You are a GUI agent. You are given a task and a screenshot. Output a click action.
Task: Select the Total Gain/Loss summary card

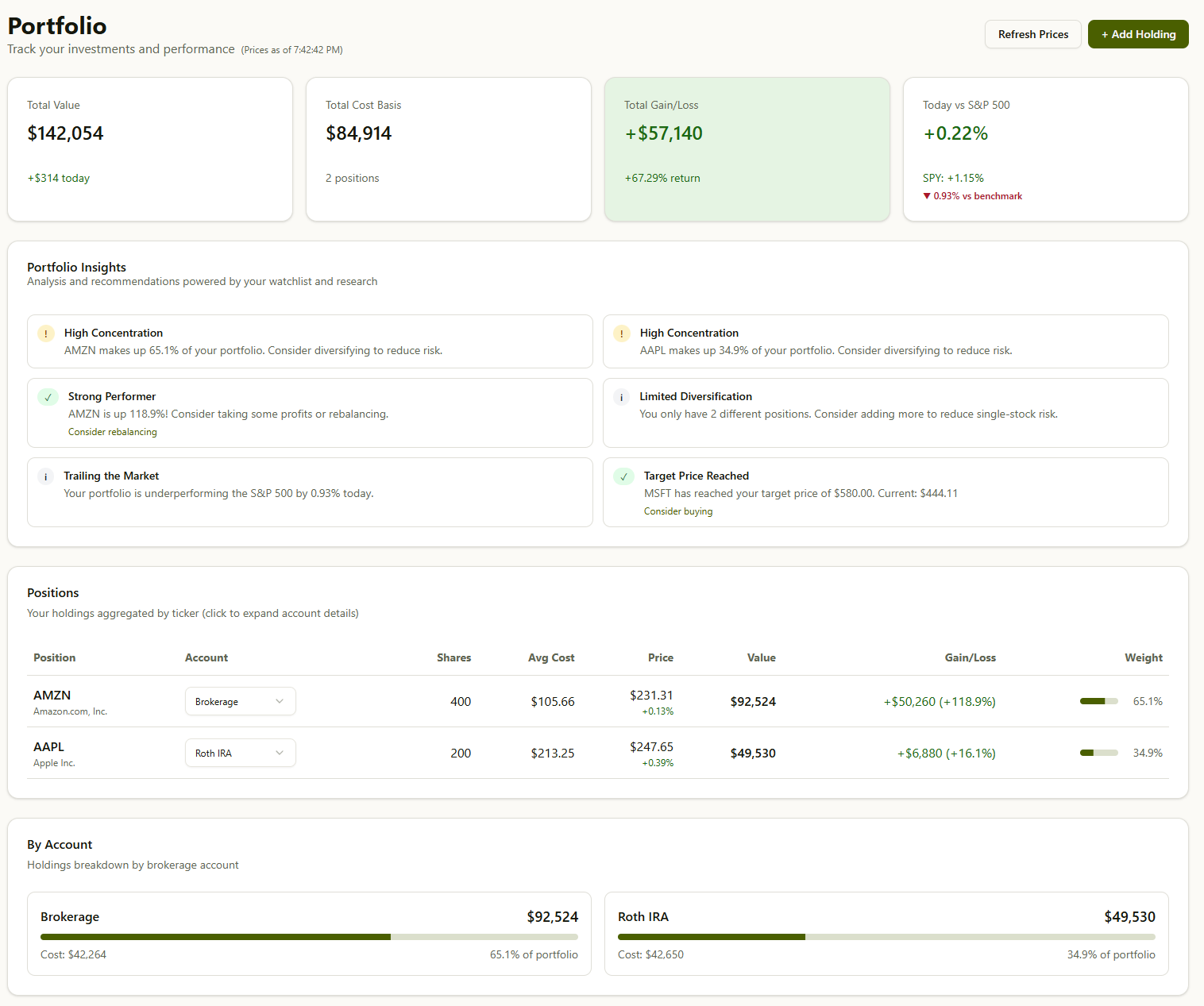747,148
